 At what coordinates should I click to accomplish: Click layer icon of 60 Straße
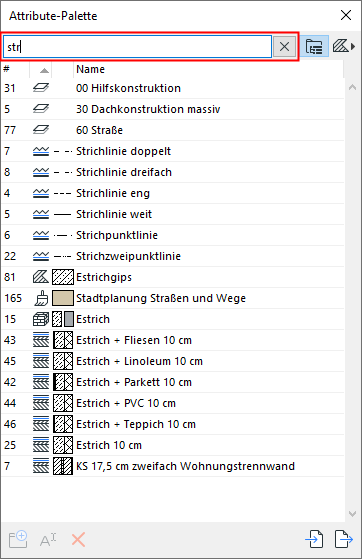pos(41,130)
